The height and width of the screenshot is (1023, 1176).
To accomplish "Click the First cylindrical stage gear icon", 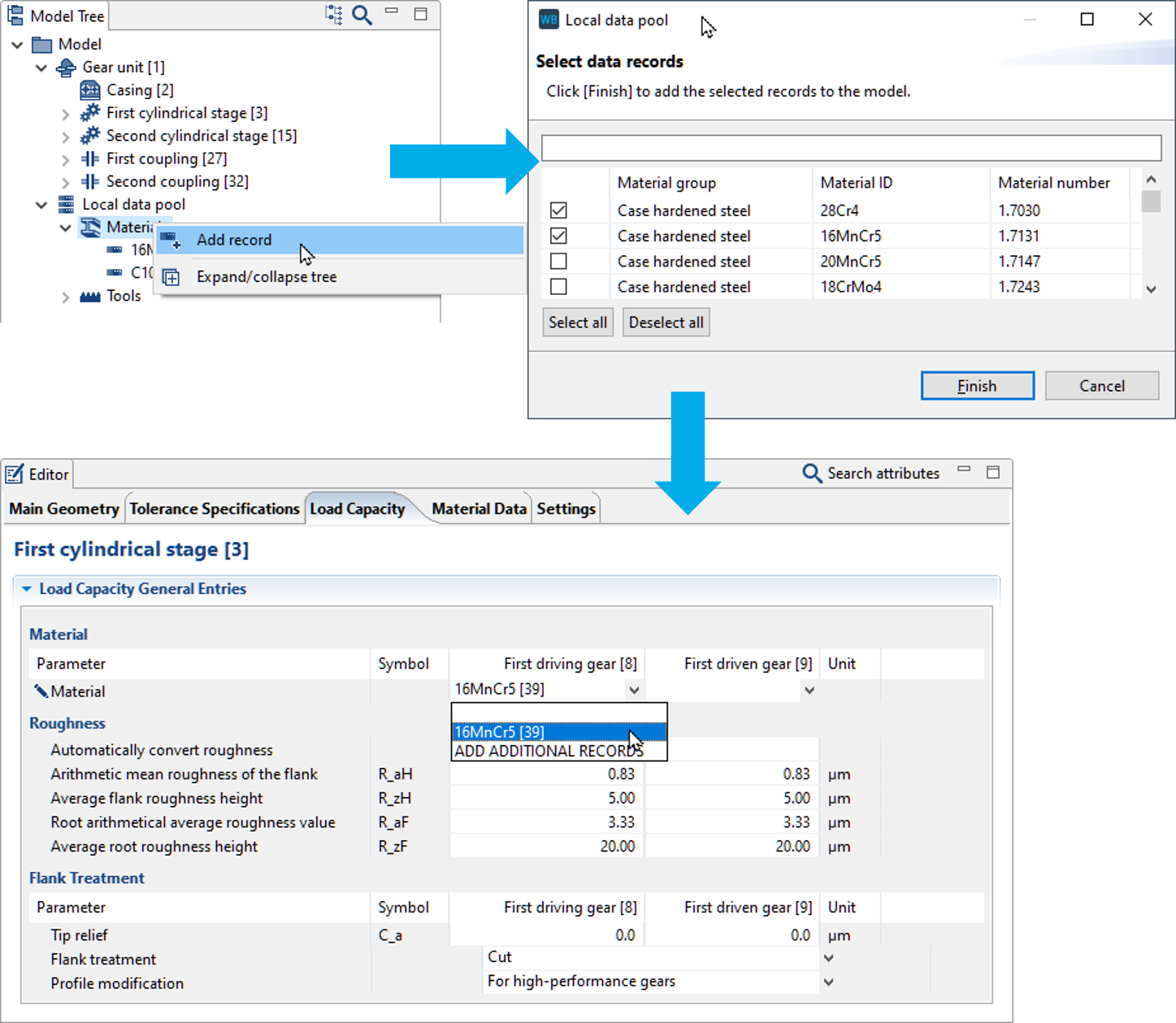I will point(89,113).
